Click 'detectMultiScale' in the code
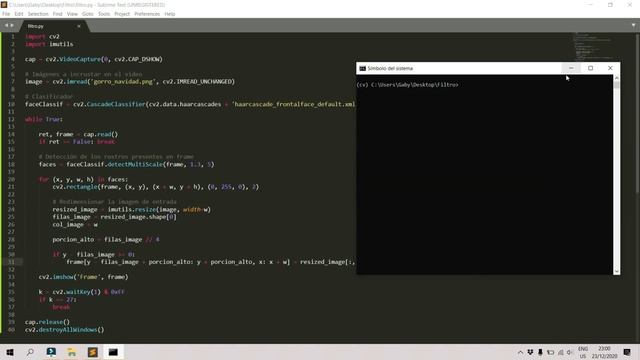Image resolution: width=640 pixels, height=360 pixels. pos(135,164)
